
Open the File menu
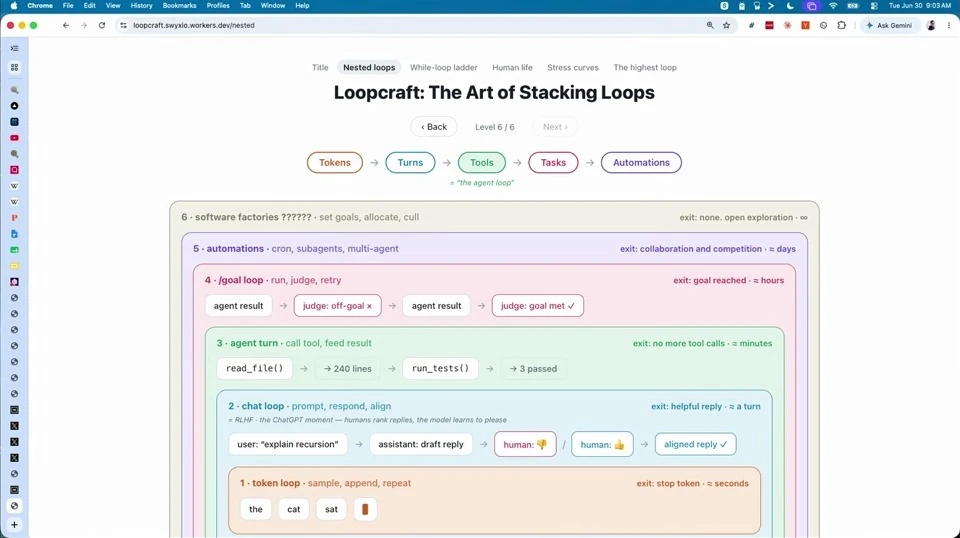coord(68,6)
